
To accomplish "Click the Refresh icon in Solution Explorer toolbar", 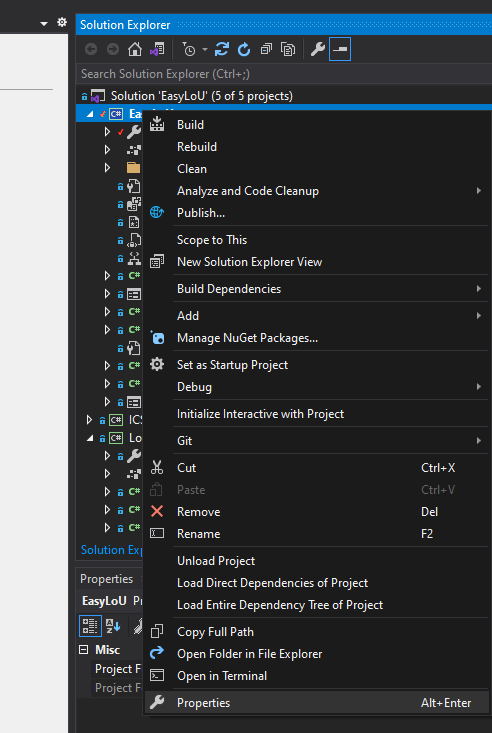I will click(244, 49).
